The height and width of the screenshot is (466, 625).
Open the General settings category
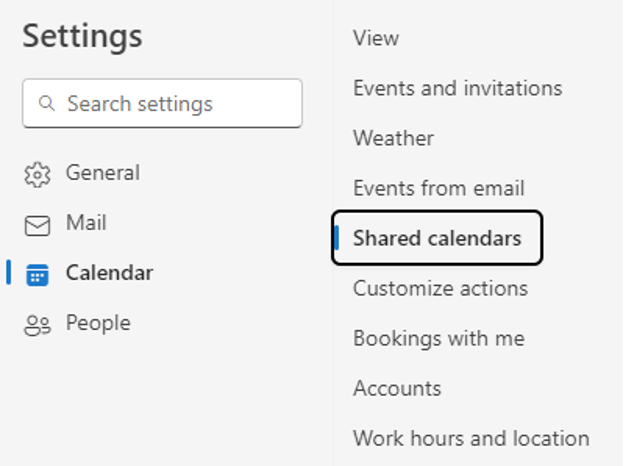103,173
